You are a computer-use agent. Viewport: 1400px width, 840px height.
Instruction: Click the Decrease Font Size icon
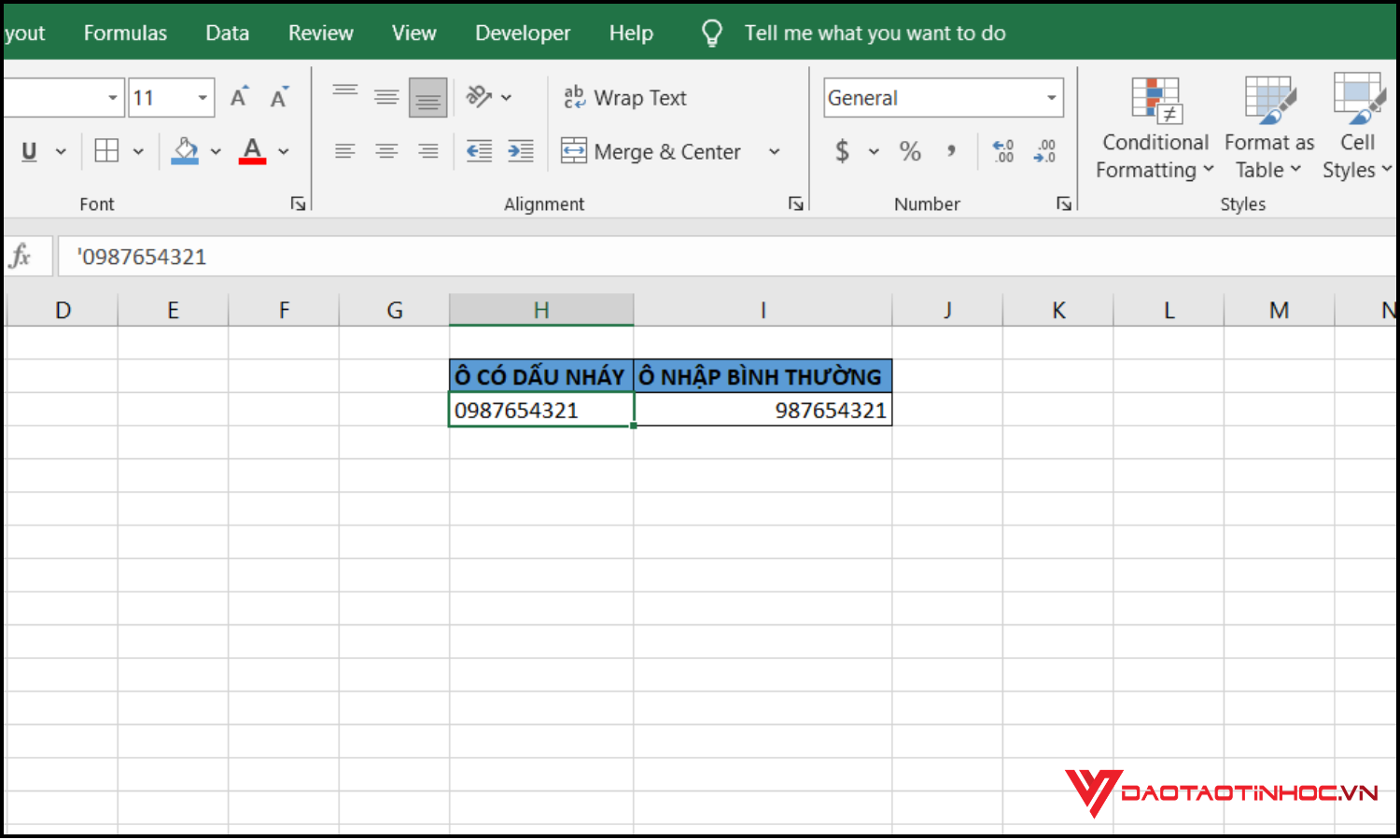[x=278, y=96]
